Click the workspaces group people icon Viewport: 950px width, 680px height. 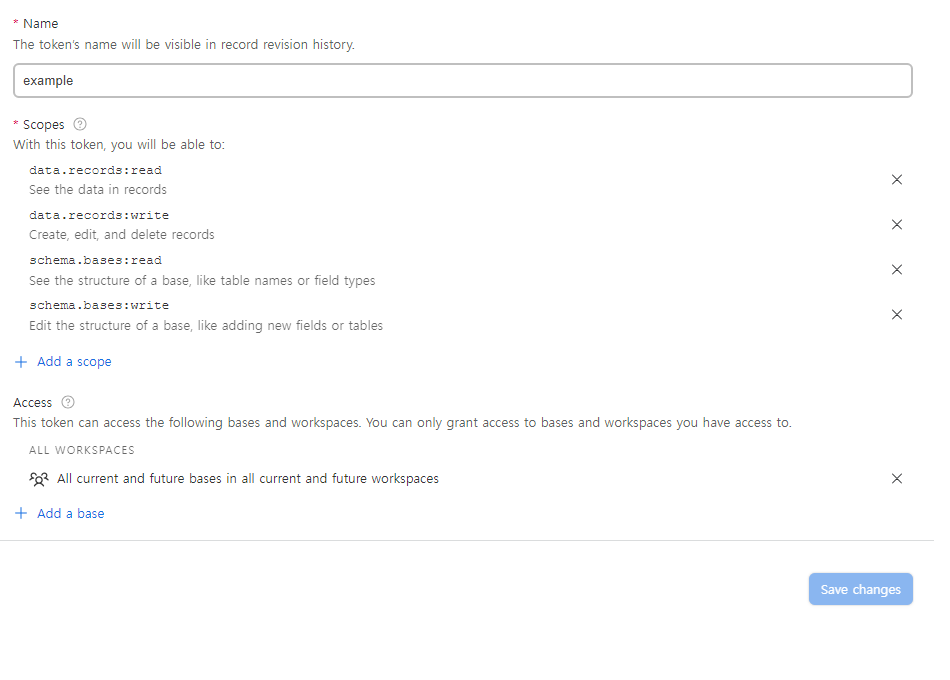(39, 479)
